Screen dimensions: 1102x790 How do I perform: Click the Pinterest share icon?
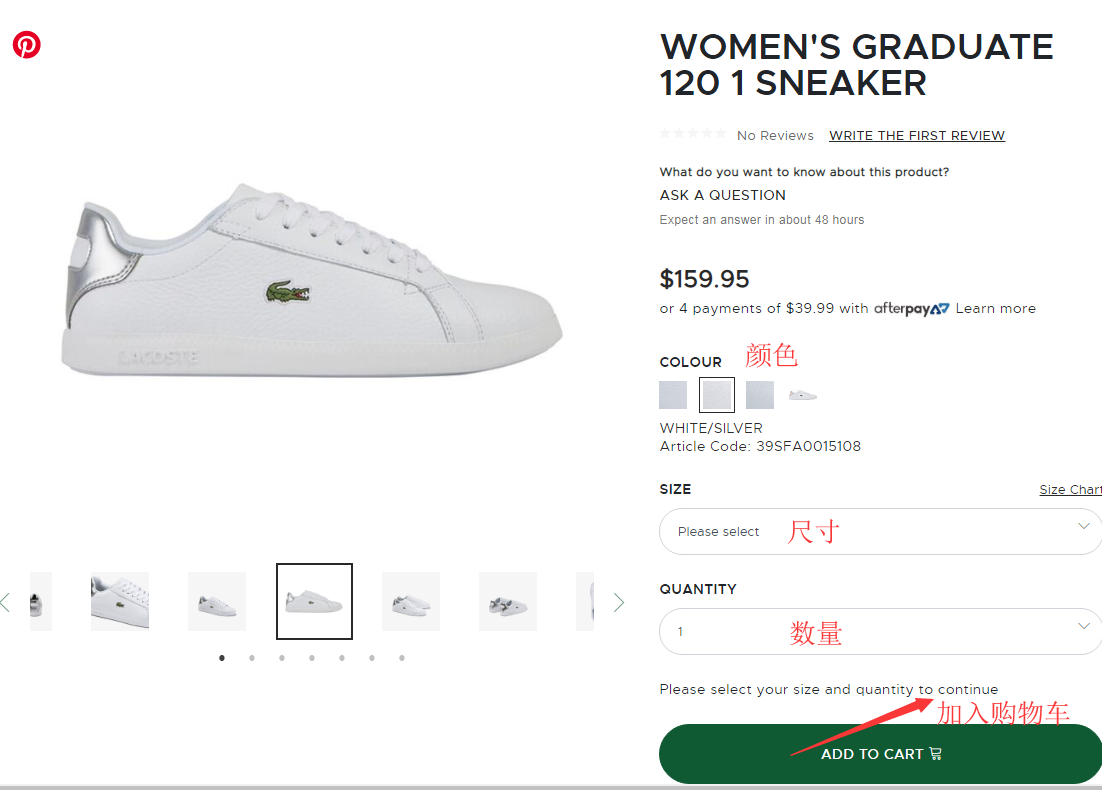[27, 45]
